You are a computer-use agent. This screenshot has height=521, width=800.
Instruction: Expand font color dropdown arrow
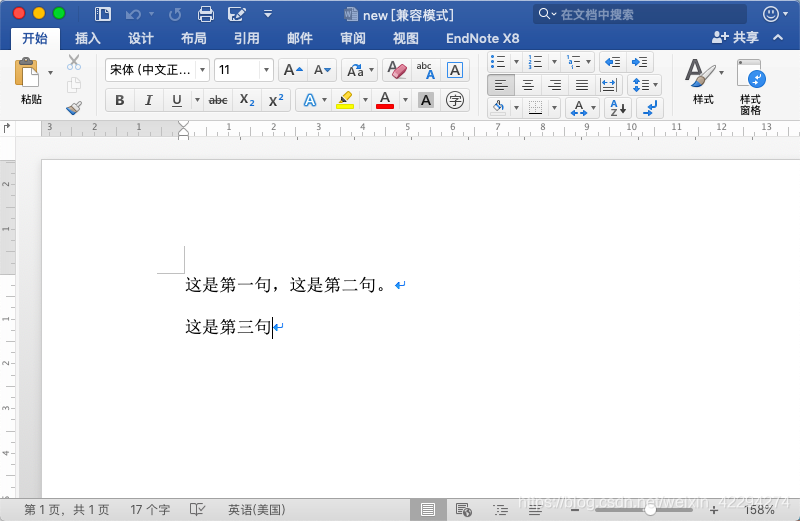click(406, 101)
